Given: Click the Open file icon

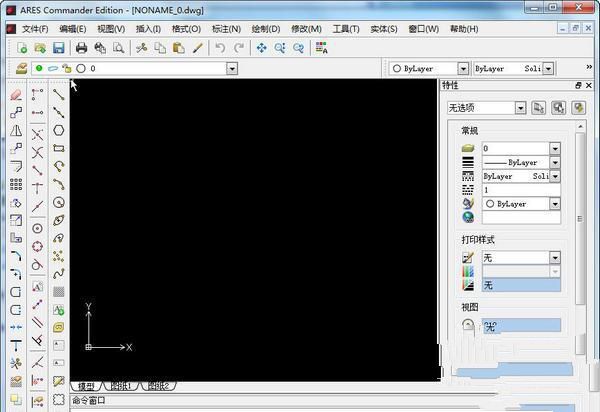Looking at the screenshot, I should 40,48.
